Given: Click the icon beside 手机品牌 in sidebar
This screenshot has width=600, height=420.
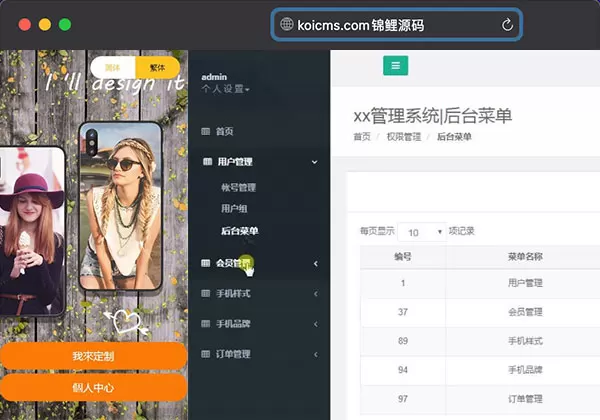Looking at the screenshot, I should click(x=205, y=324).
